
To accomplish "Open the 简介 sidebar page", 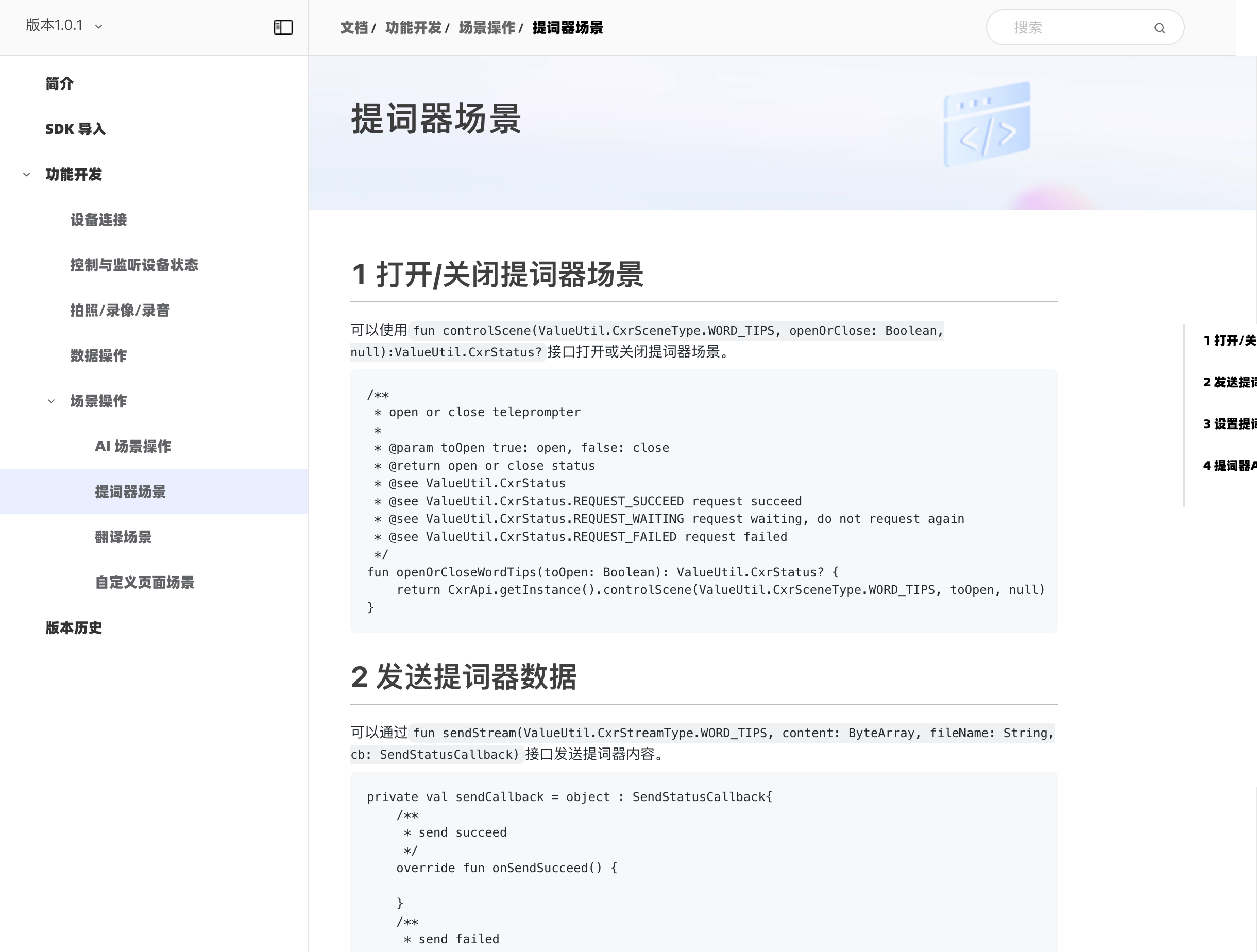I will point(60,83).
